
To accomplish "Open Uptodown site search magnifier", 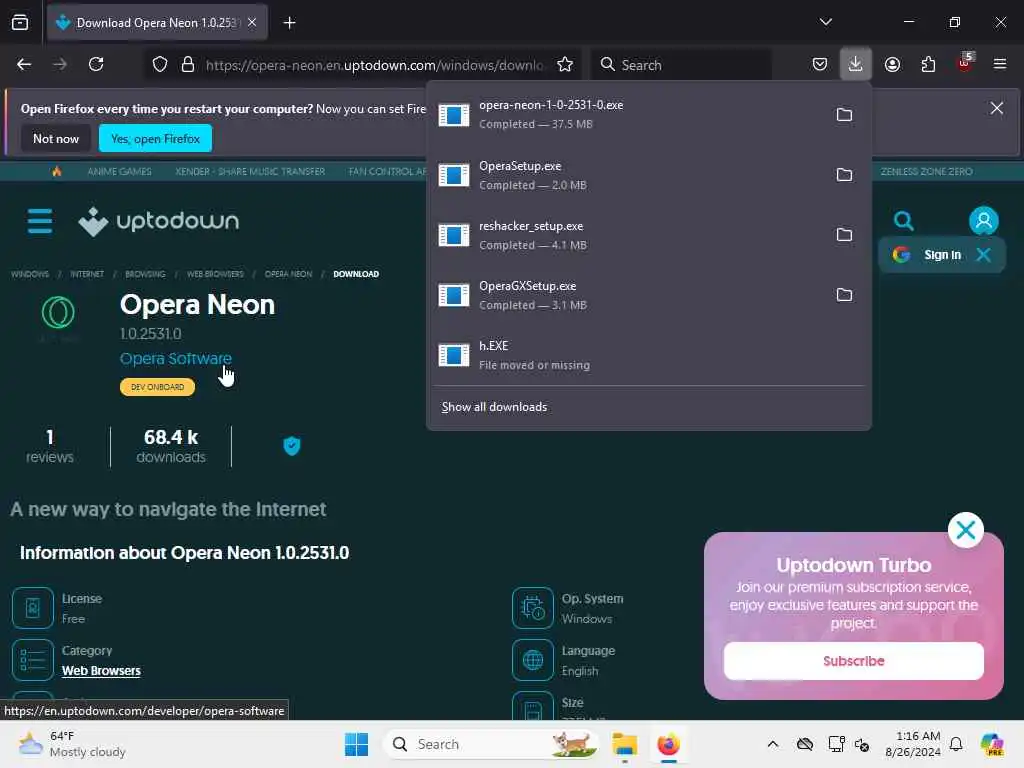I will point(904,221).
